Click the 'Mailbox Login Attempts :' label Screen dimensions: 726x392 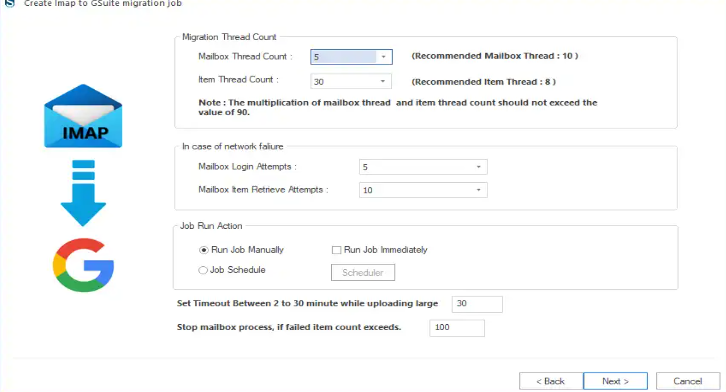tap(247, 167)
